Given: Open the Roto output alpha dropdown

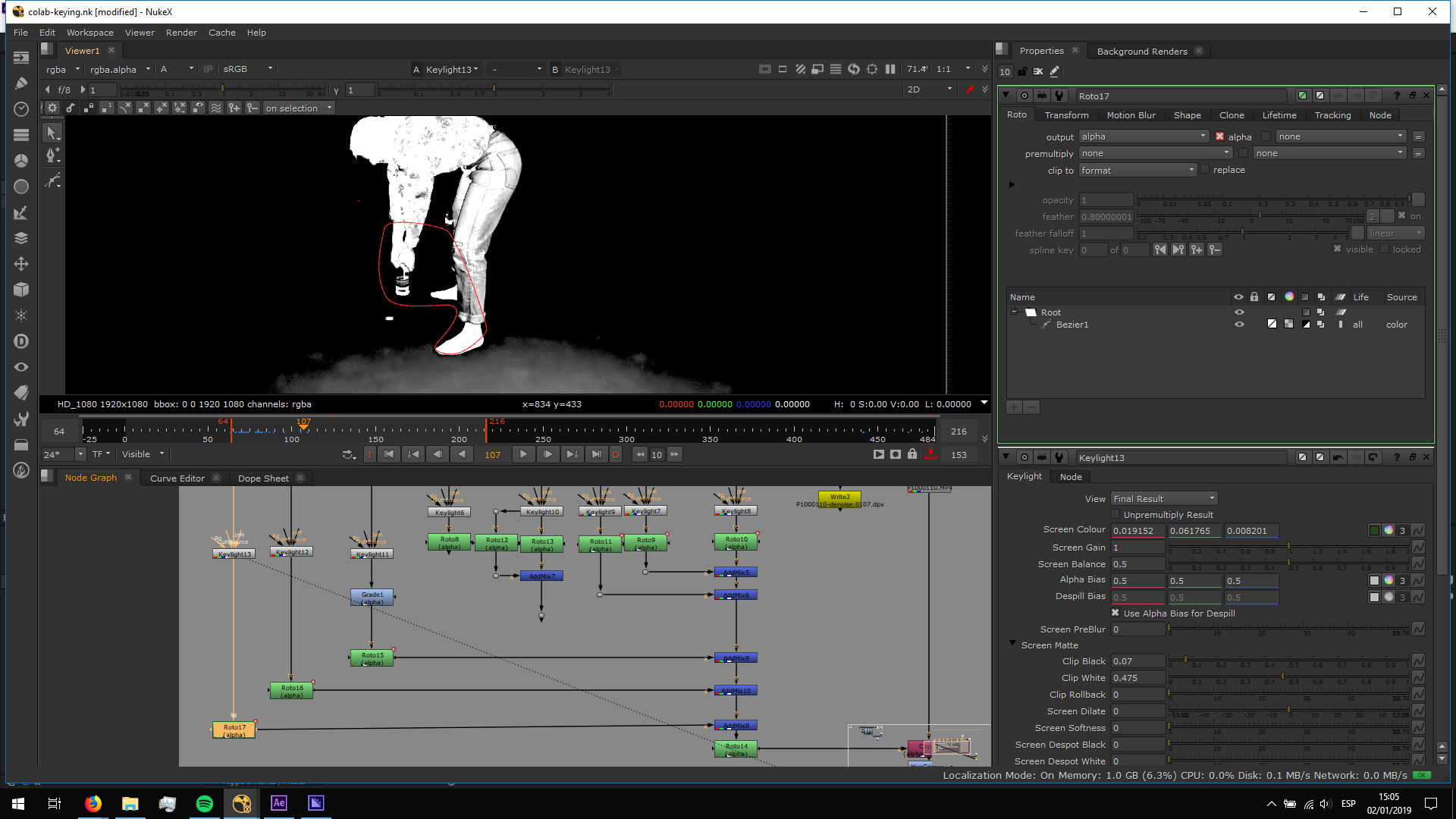Looking at the screenshot, I should [x=1143, y=136].
